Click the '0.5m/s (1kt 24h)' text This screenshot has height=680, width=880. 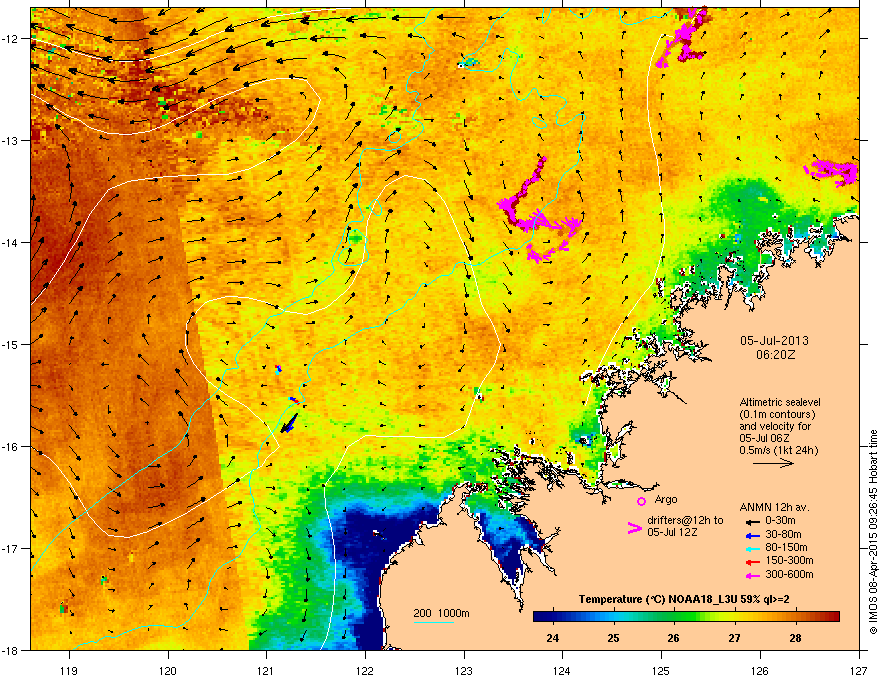tap(778, 450)
